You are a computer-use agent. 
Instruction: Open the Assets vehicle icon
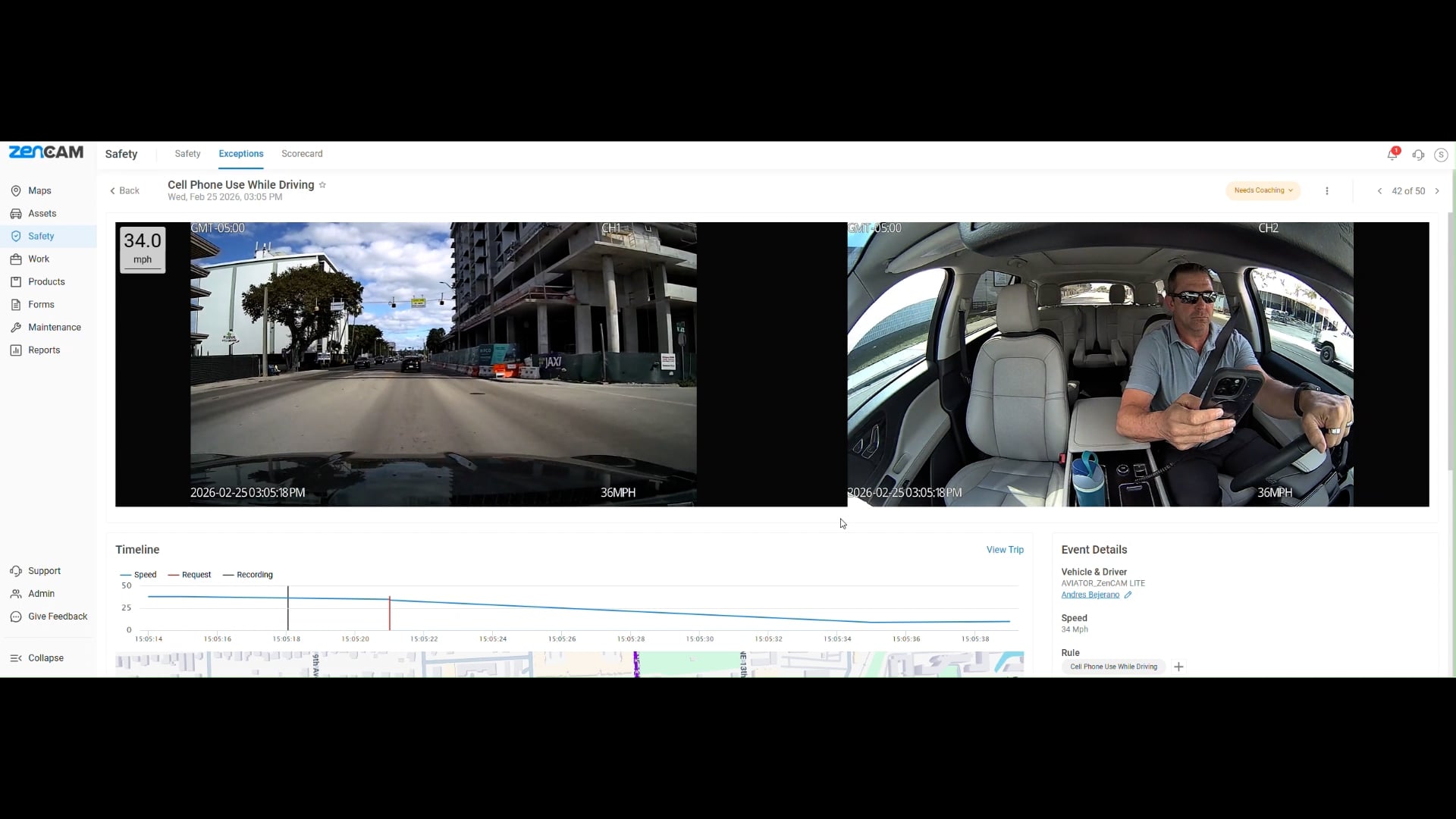16,214
